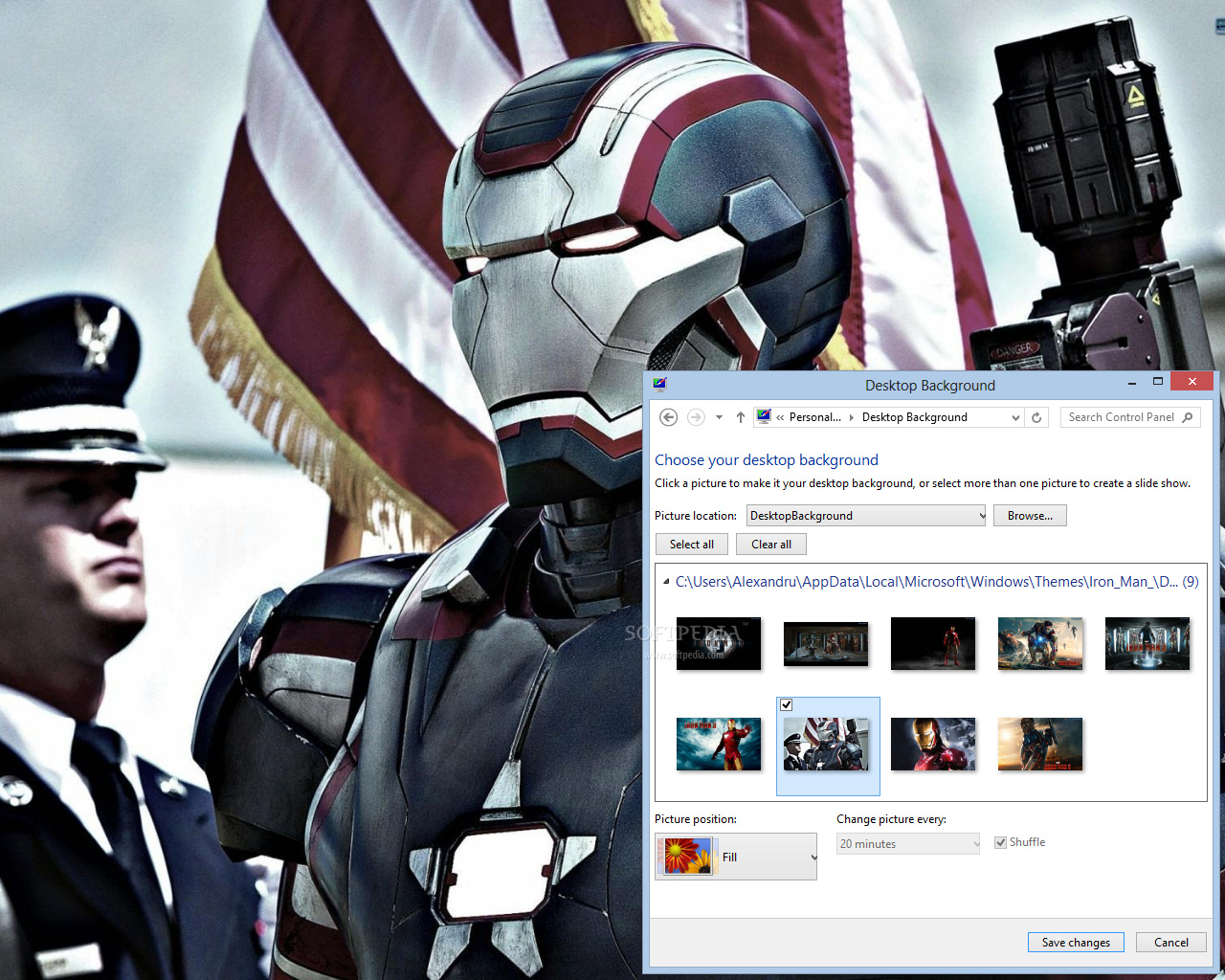
Task: Click the search magnifier icon
Action: (1188, 417)
